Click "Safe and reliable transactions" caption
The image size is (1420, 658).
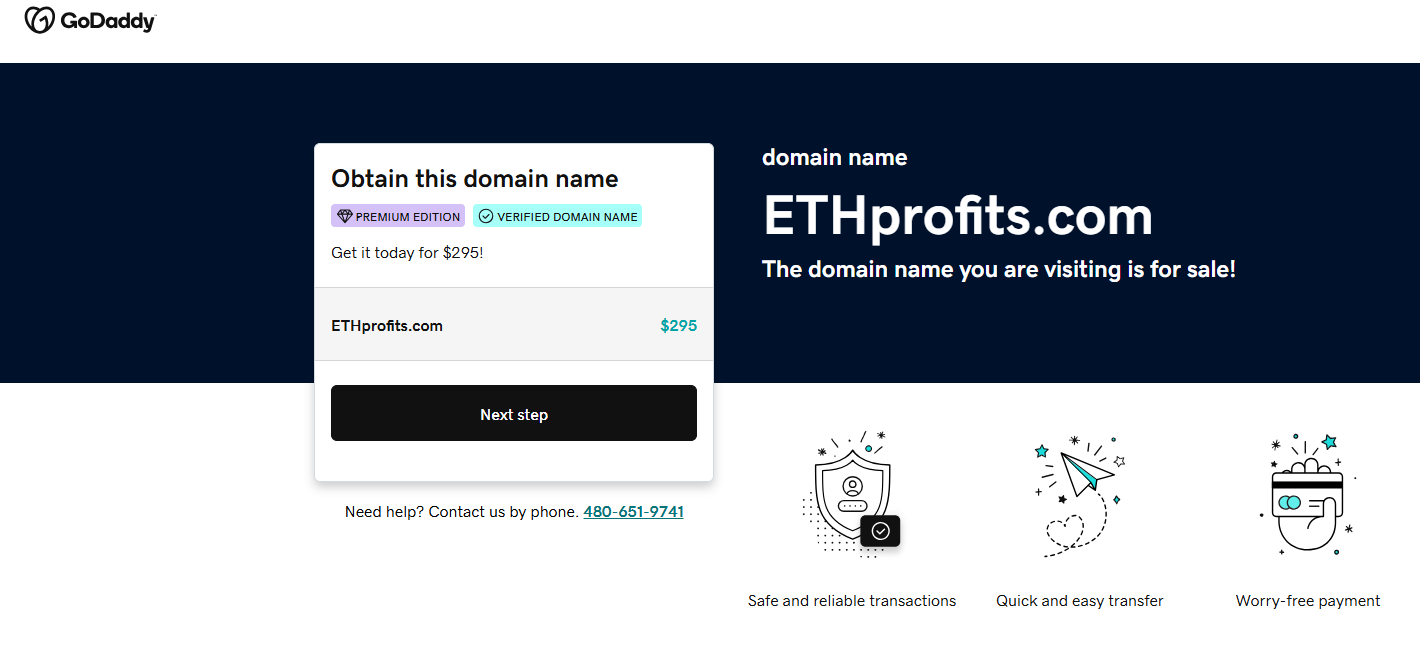coord(852,601)
